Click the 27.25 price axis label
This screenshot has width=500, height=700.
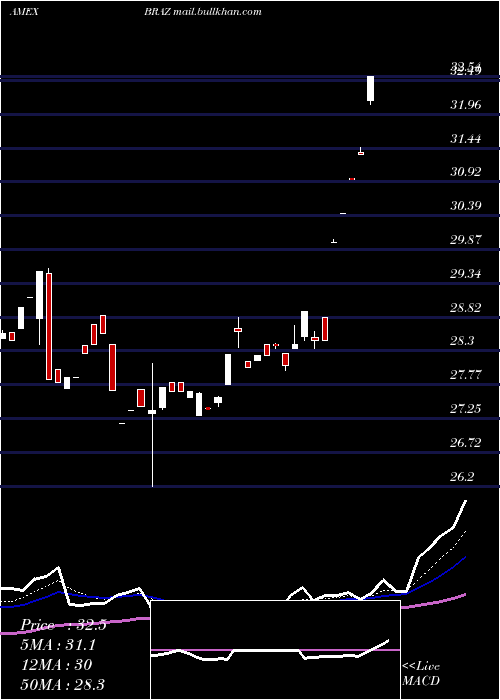[466, 409]
